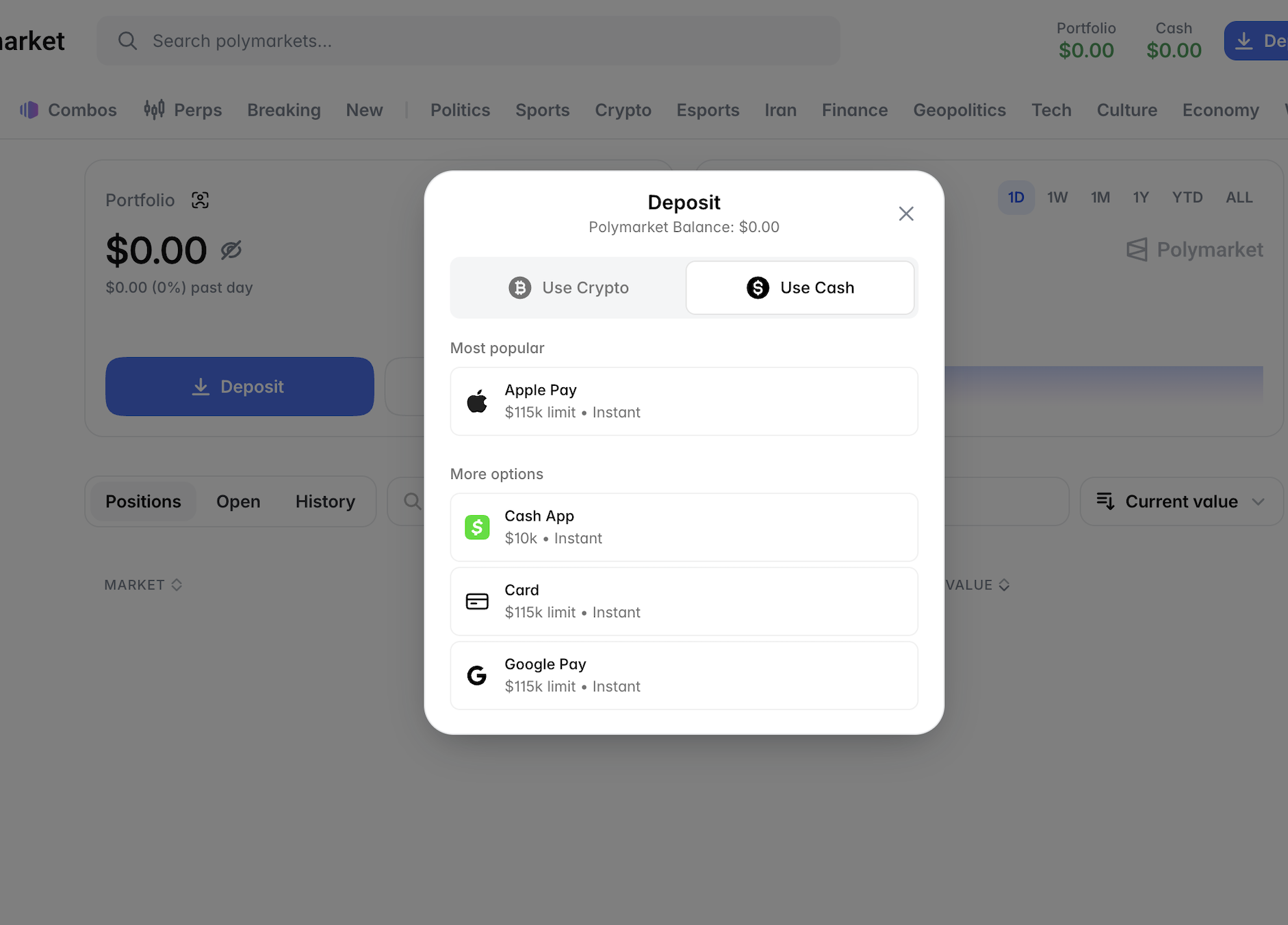1288x925 pixels.
Task: Choose Card deposit option
Action: coord(684,601)
